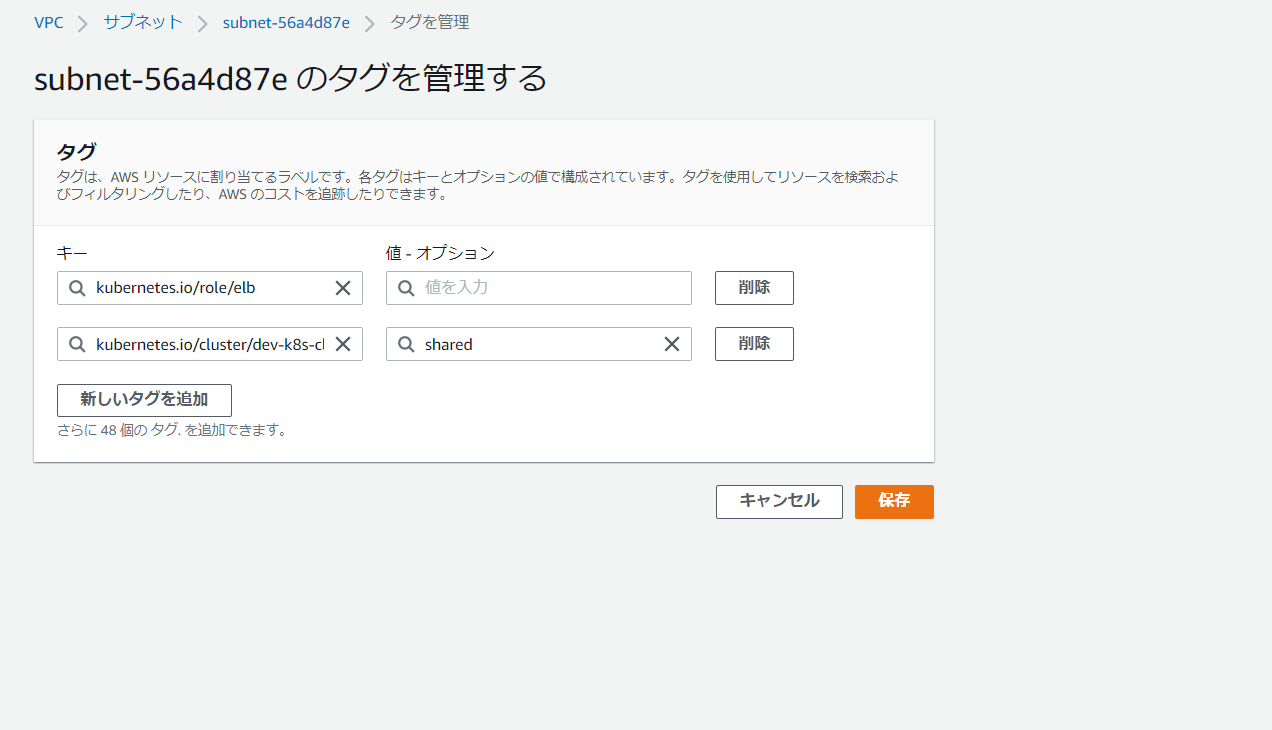
Task: Click タグを管理 breadcrumb item
Action: (x=429, y=22)
